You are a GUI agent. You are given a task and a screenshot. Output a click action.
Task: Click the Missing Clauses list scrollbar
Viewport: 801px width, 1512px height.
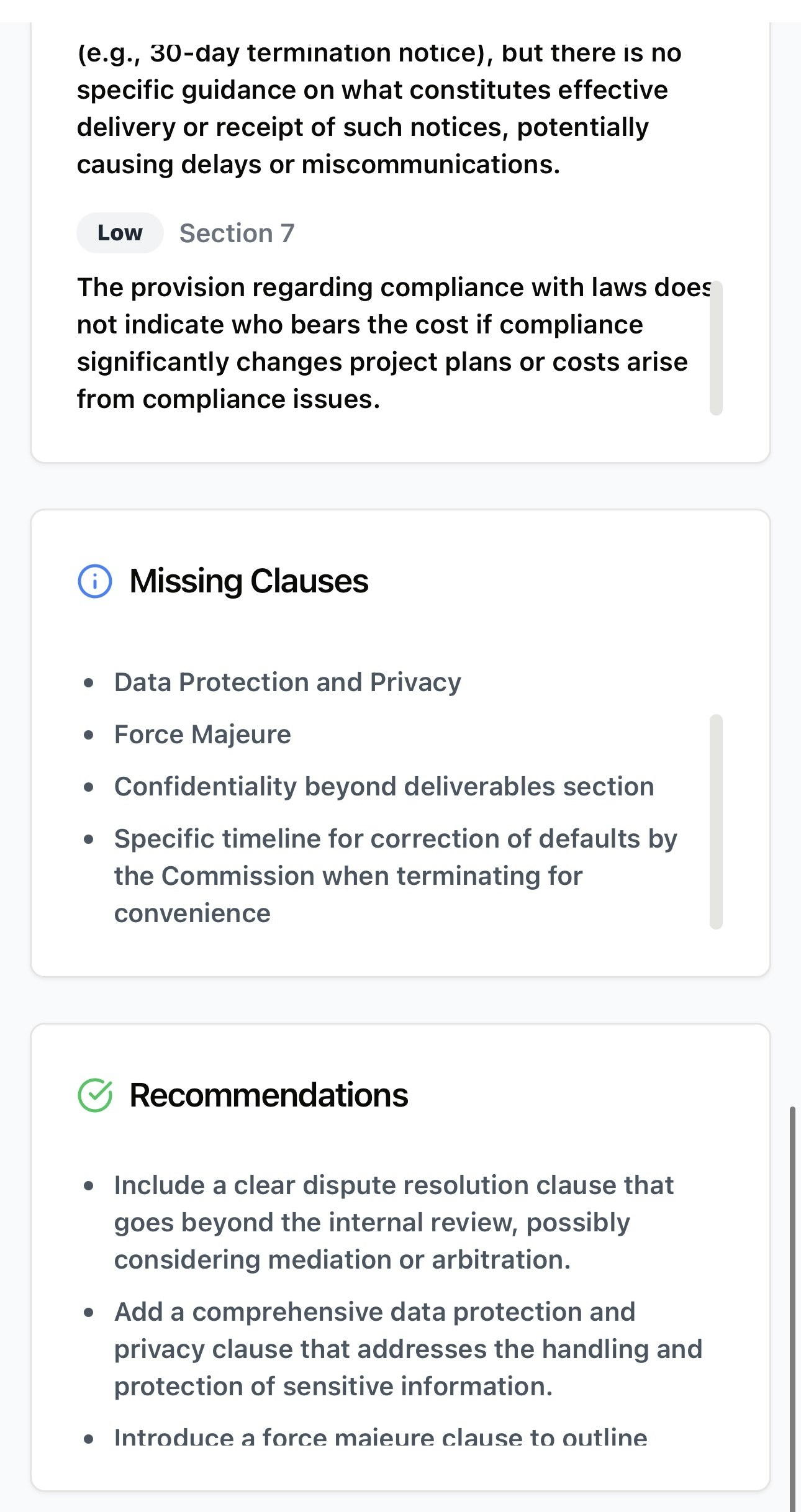point(716,822)
